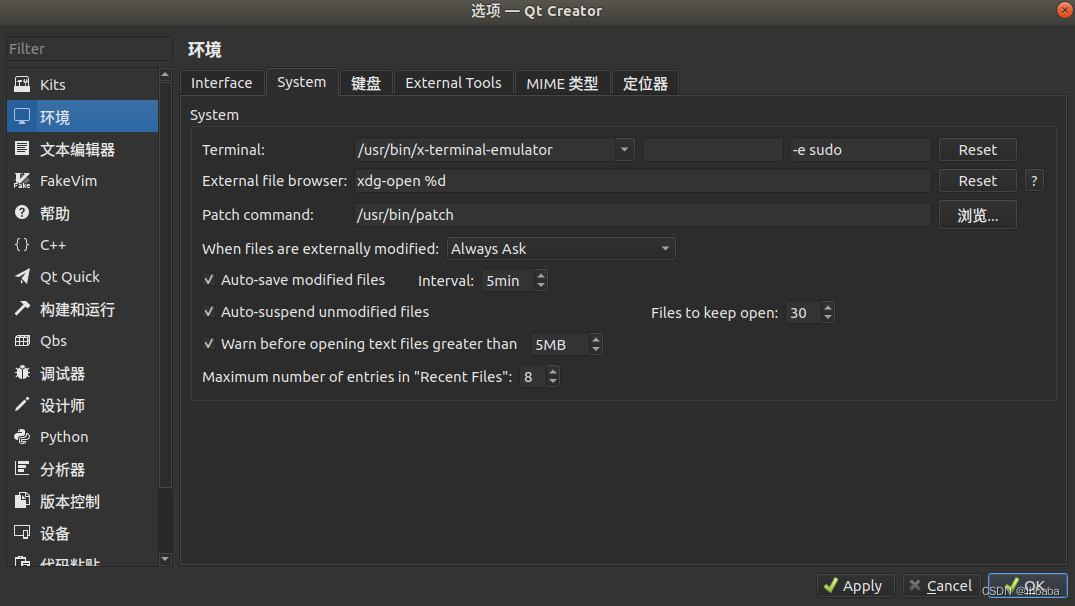Switch to the MIME 类型 tab
This screenshot has height=606, width=1075.
[x=562, y=83]
